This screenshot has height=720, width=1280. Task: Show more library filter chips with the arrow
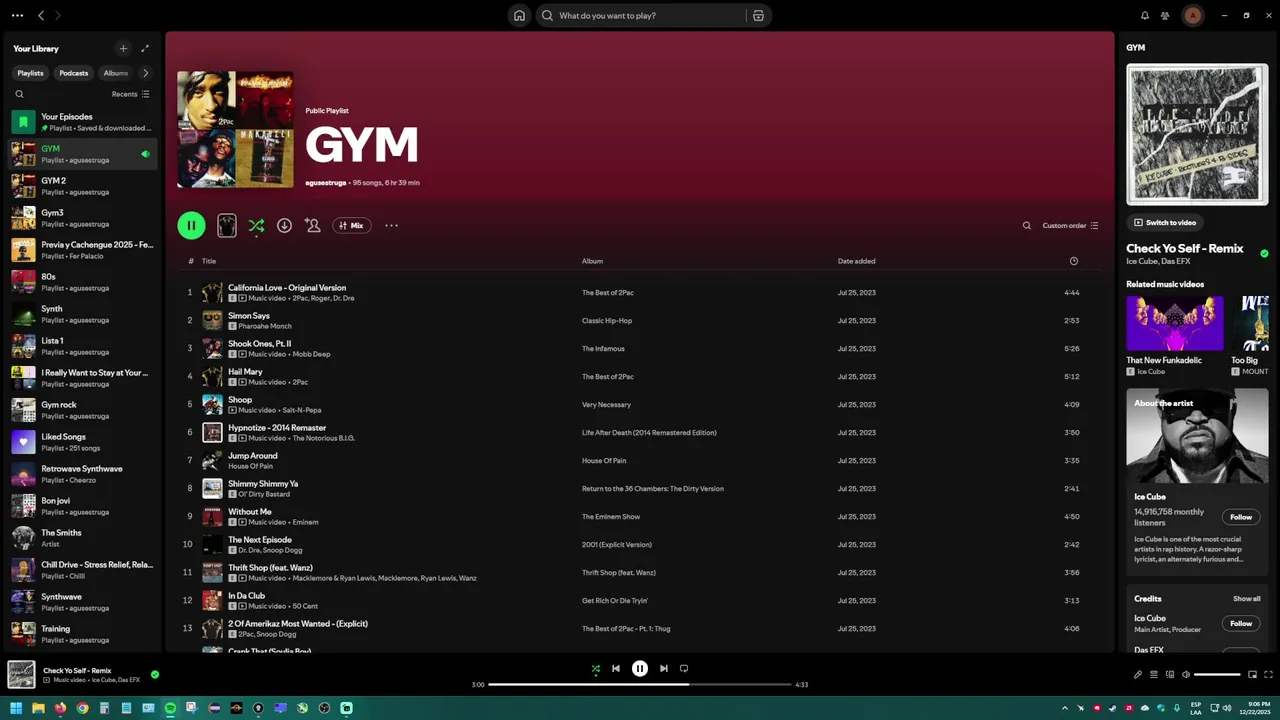coord(145,73)
